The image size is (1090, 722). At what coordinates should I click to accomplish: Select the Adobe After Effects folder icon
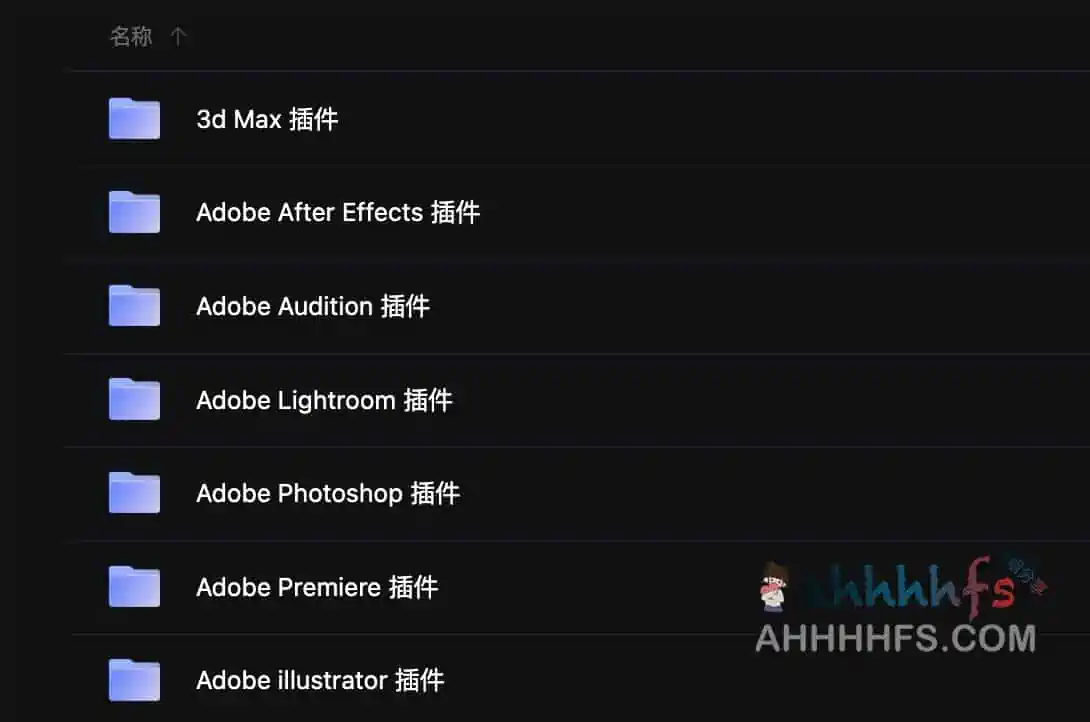click(134, 212)
